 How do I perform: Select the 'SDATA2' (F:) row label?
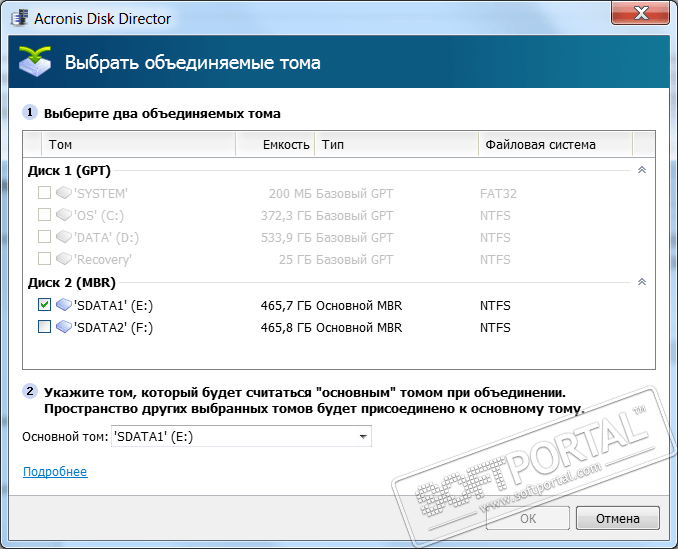[113, 328]
